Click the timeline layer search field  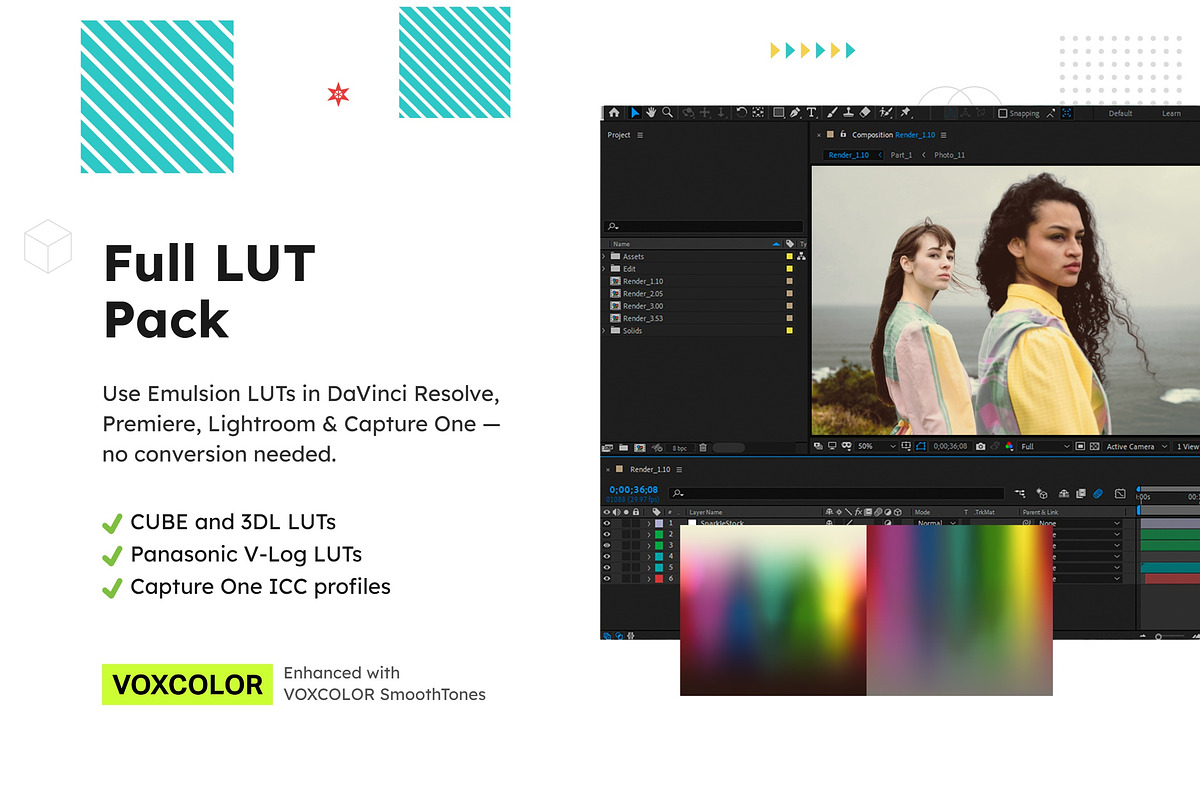[837, 493]
